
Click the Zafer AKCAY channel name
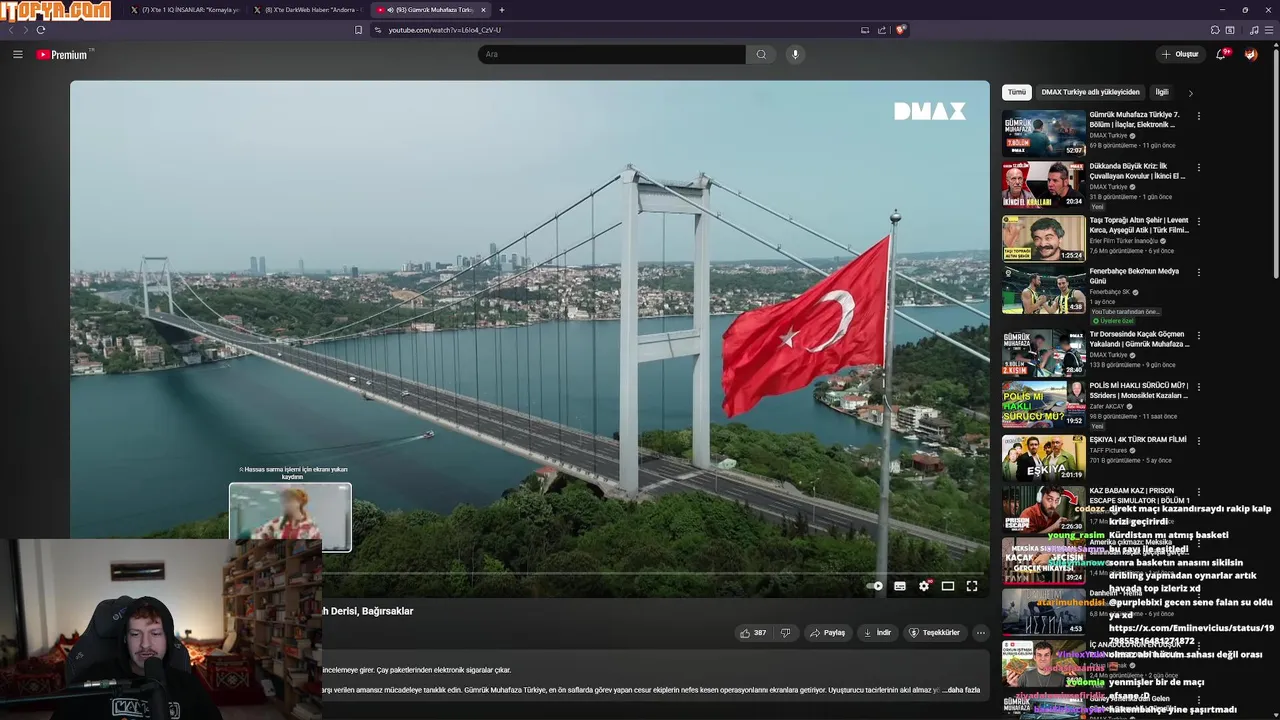click(x=1107, y=406)
